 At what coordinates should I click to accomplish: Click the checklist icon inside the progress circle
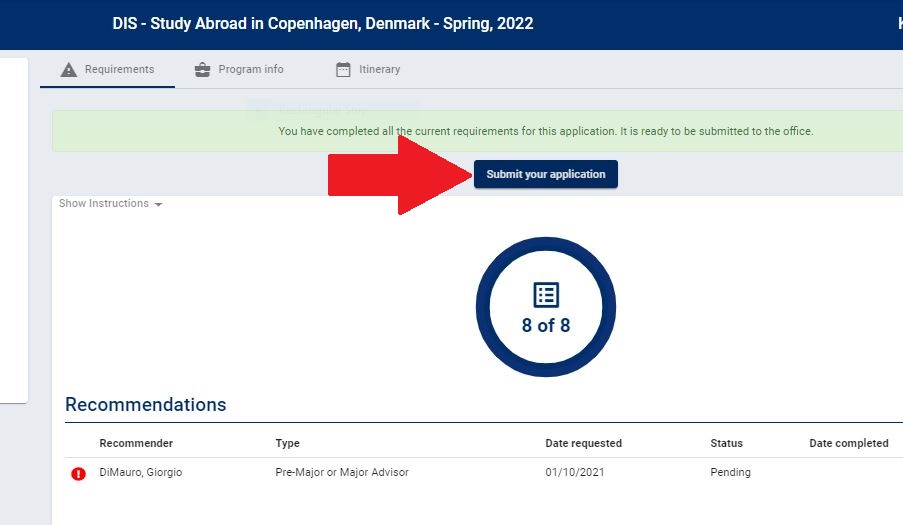(546, 294)
